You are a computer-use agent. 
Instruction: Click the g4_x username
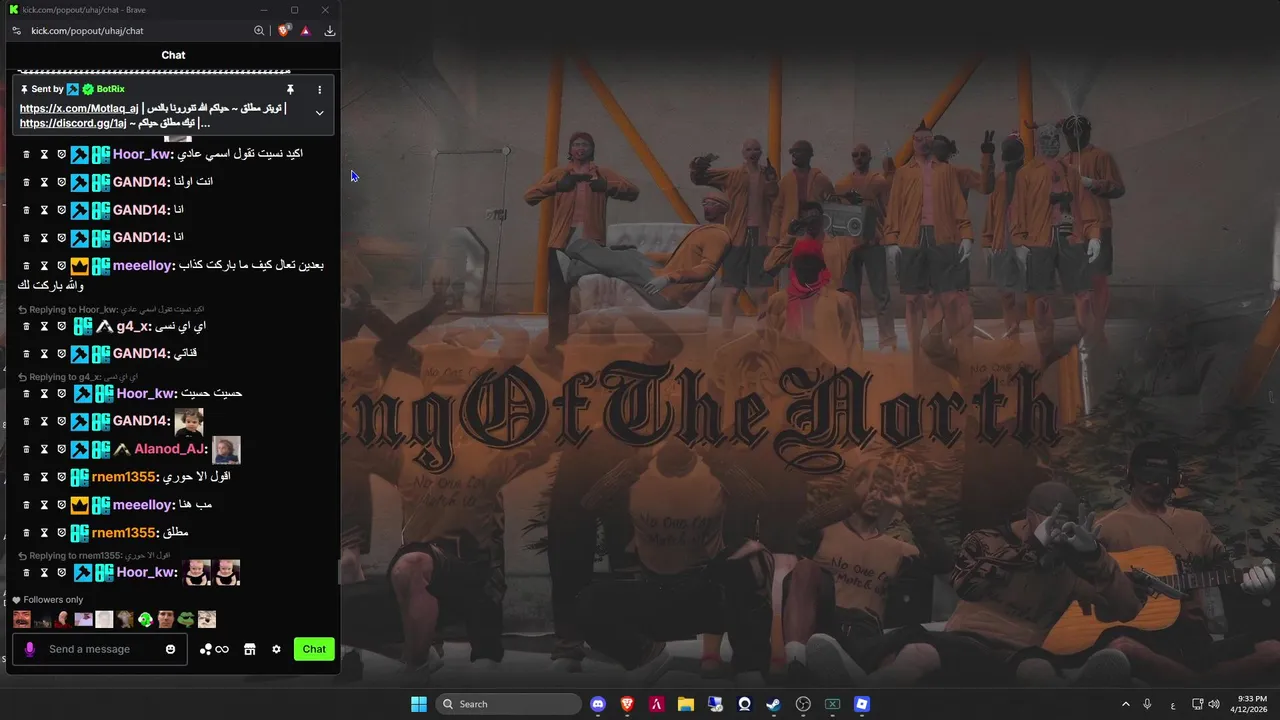click(132, 327)
